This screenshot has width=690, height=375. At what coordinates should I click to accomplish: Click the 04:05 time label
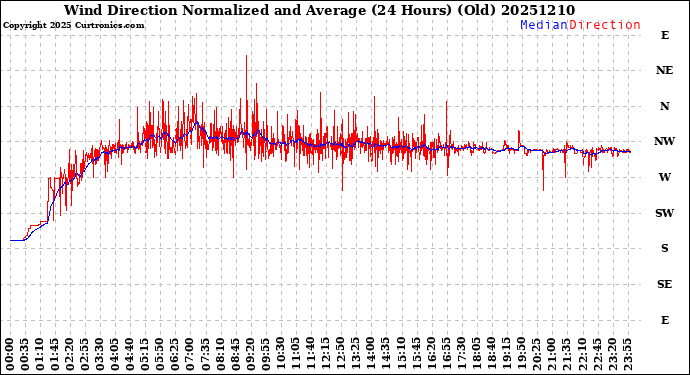(115, 354)
